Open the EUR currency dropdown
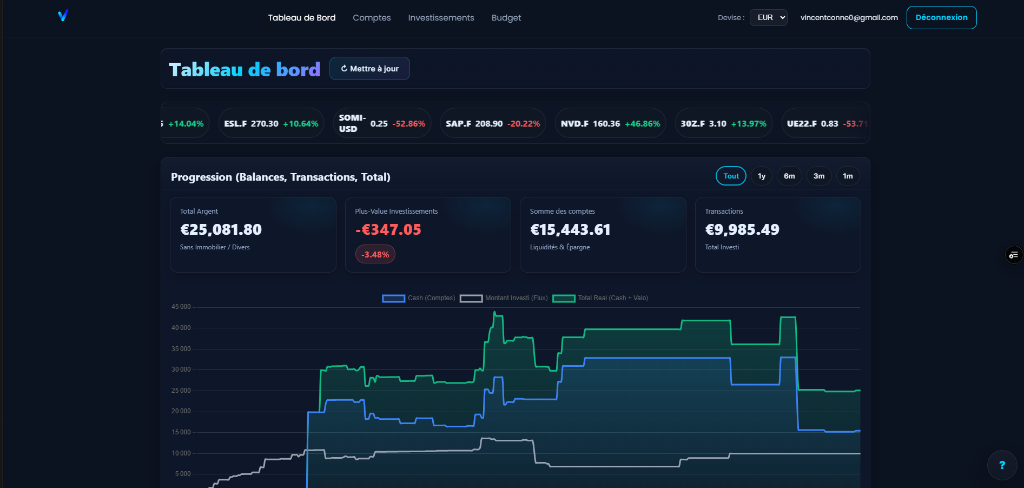The image size is (1024, 488). tap(768, 17)
